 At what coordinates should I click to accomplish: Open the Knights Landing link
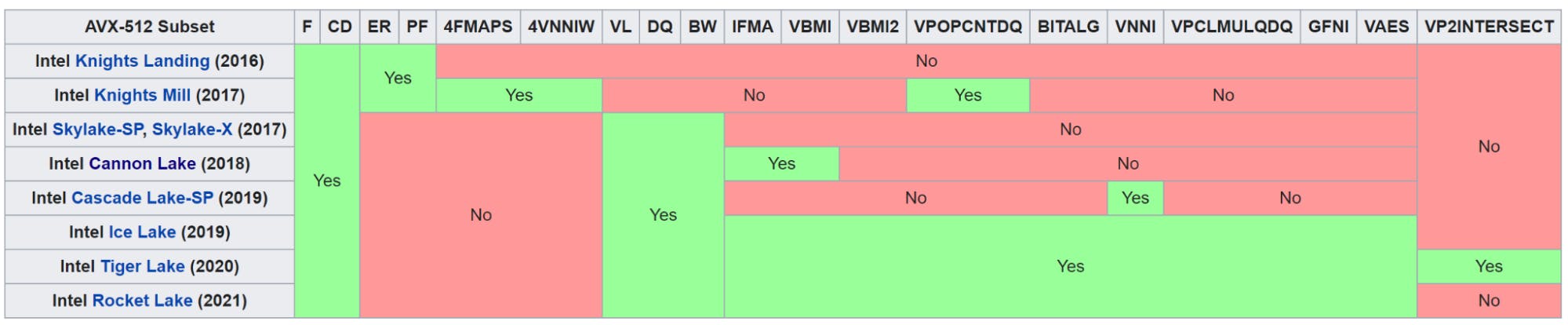(143, 61)
